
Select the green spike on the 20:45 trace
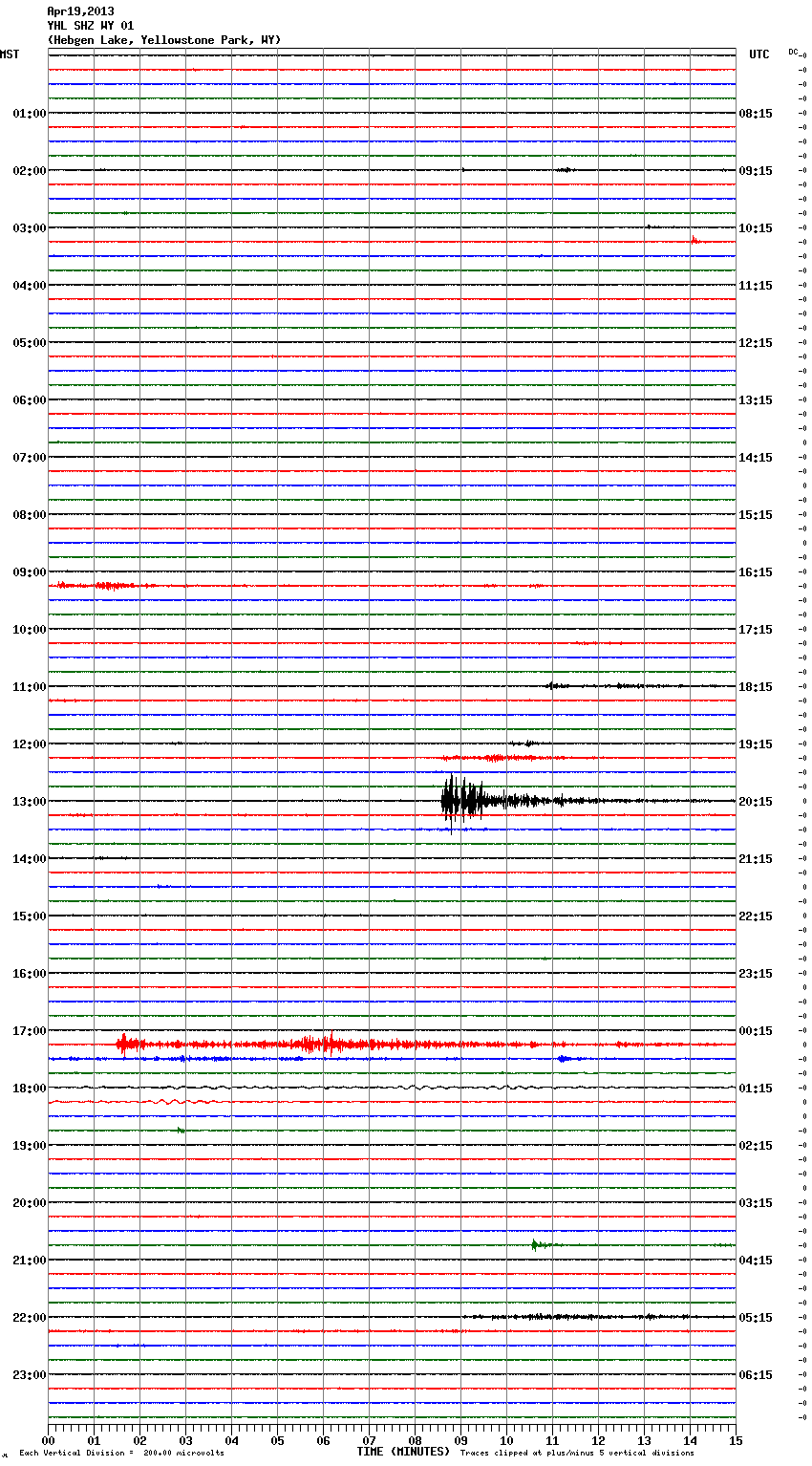537,1244
